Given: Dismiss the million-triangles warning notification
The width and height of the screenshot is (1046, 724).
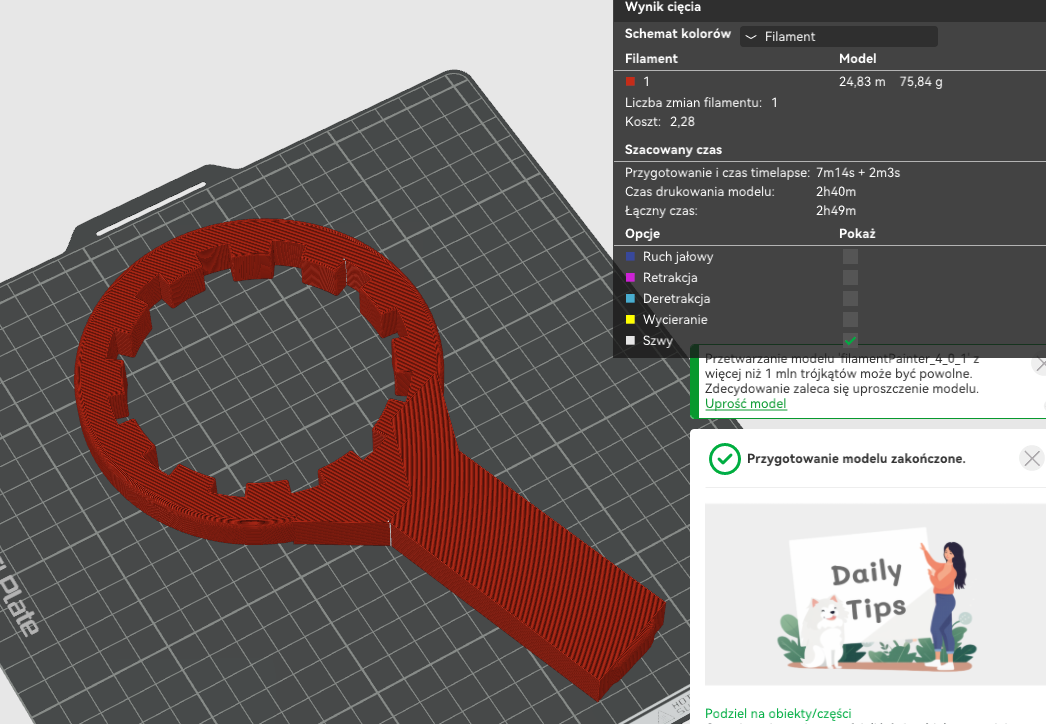Looking at the screenshot, I should [1039, 364].
